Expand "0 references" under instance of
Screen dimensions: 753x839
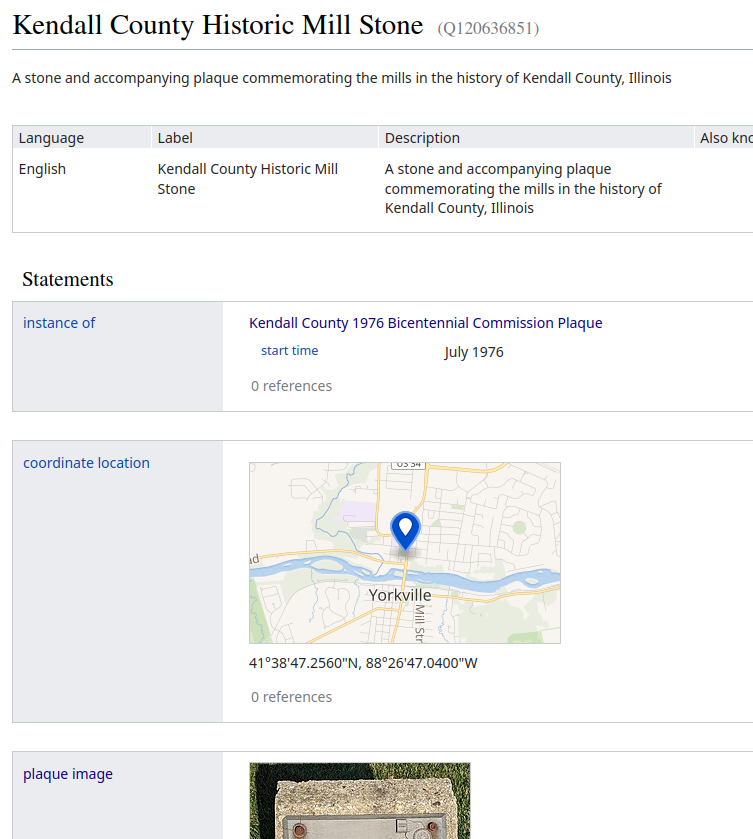291,386
